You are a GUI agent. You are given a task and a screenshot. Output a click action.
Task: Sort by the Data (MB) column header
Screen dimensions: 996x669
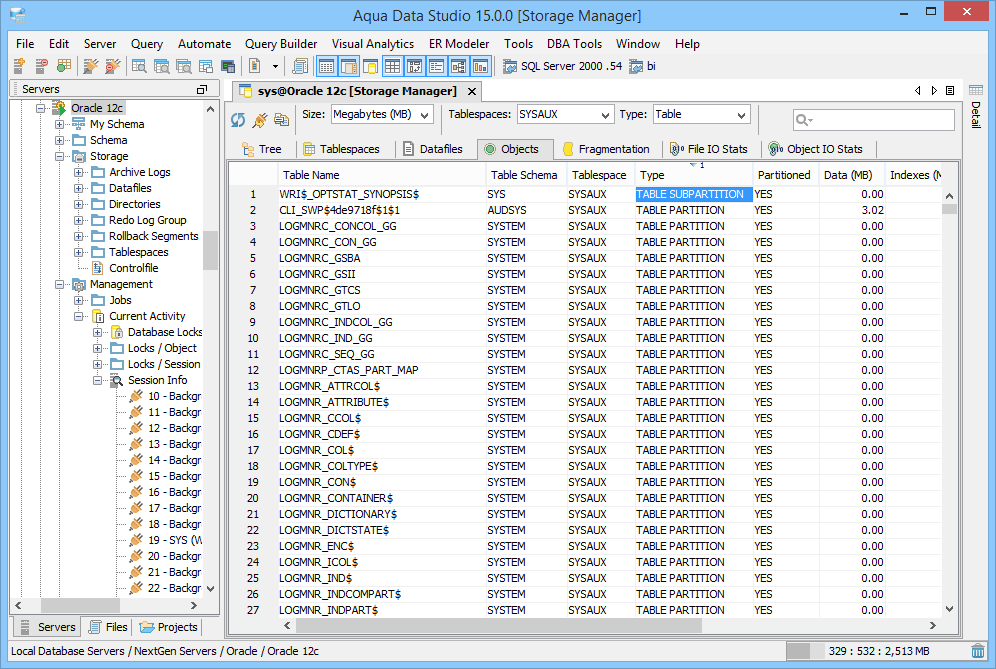pos(848,175)
